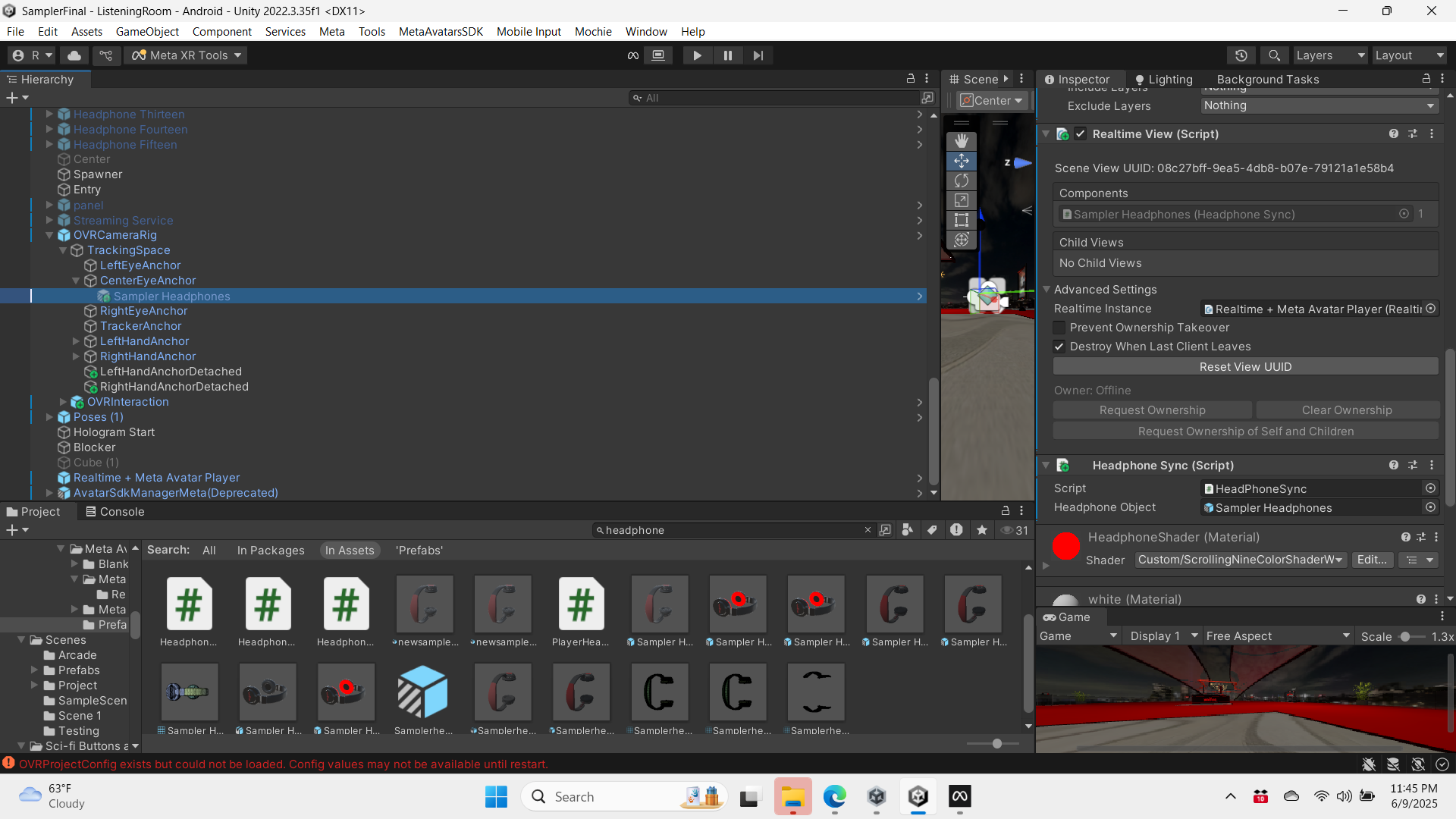Screen dimensions: 1456x819
Task: Select the Rect tool in Scene
Action: [x=962, y=220]
